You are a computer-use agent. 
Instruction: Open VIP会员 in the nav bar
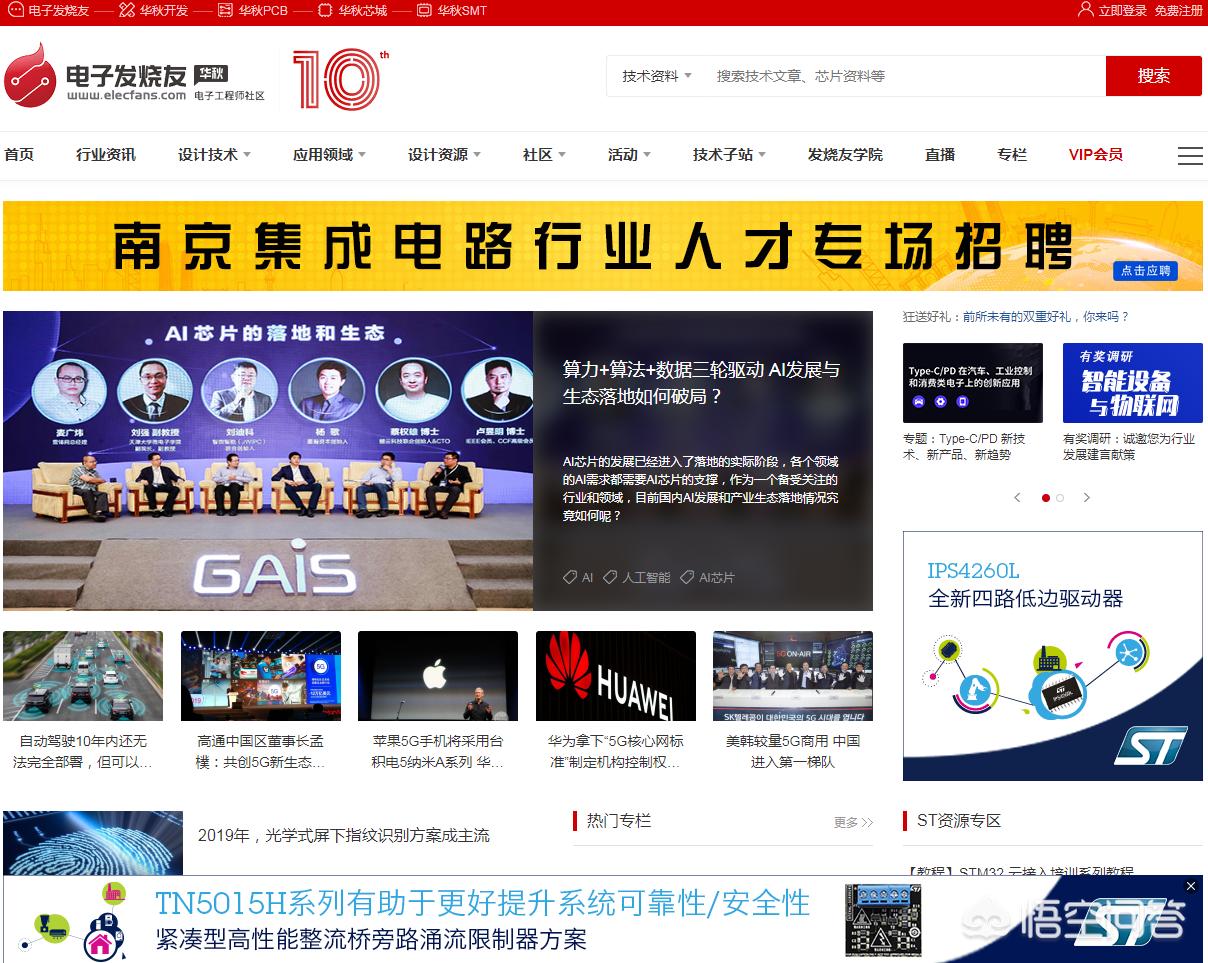click(x=1096, y=155)
